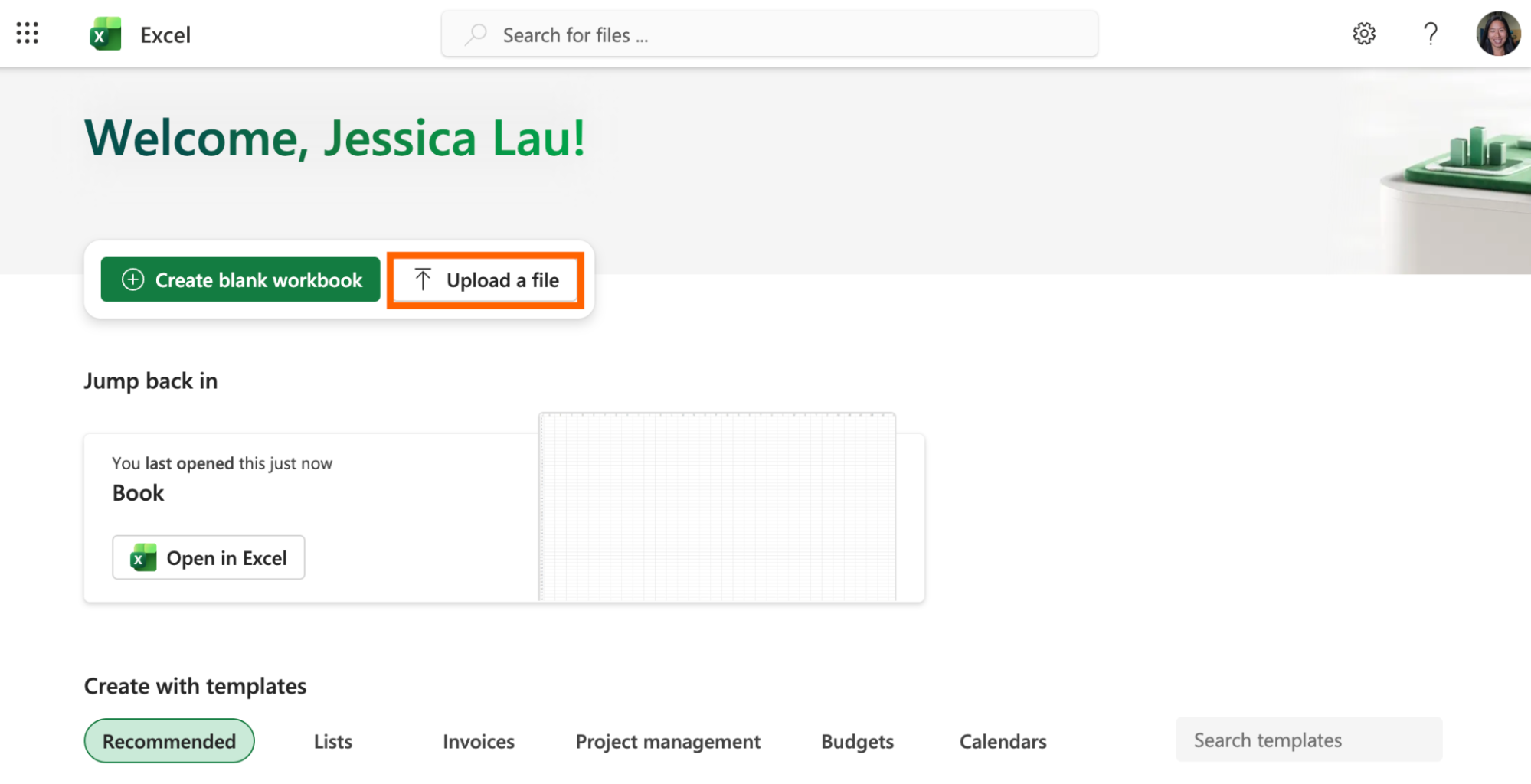This screenshot has width=1531, height=784.
Task: Click the search magnifier icon
Action: pos(476,34)
